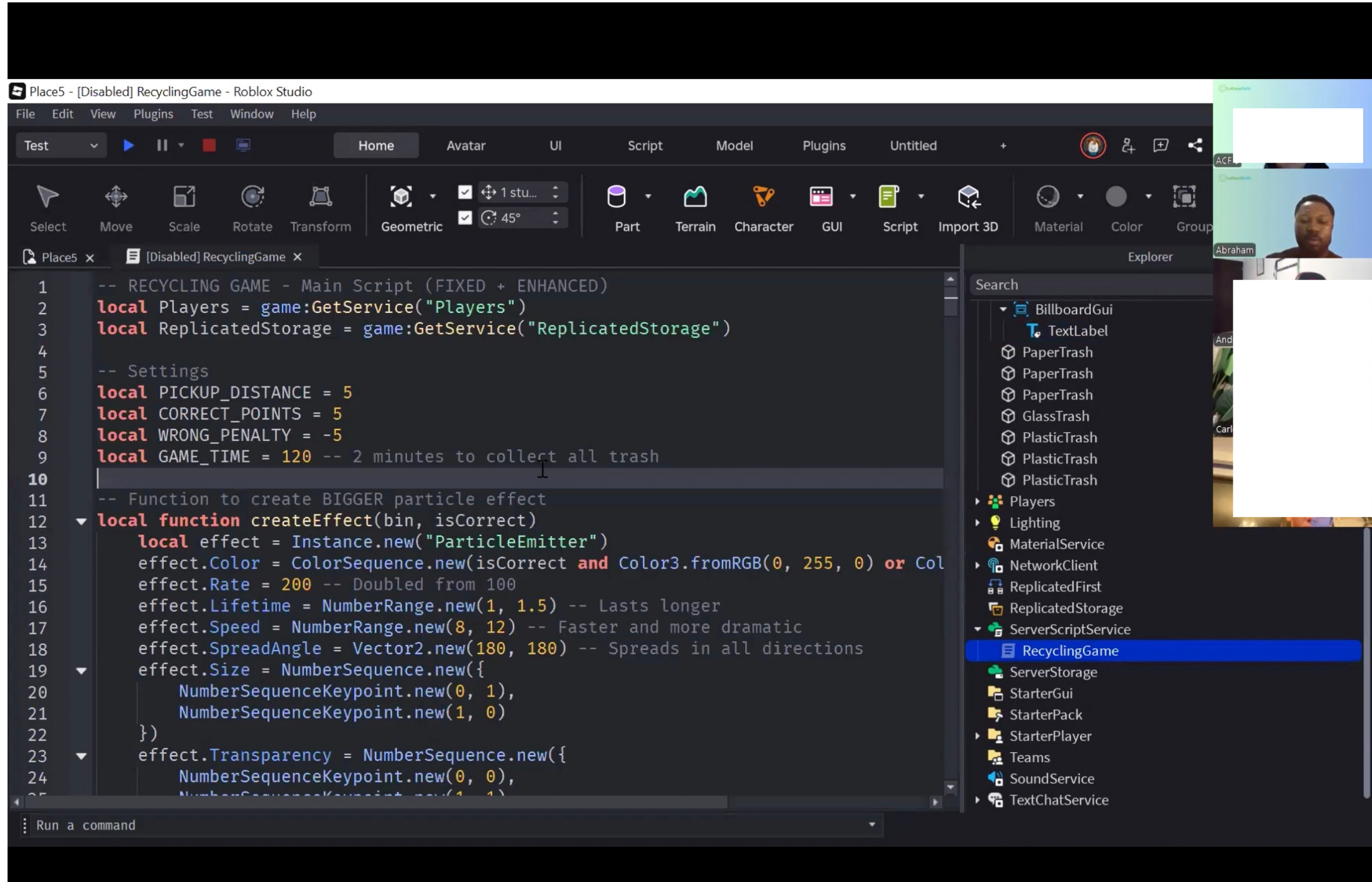Expand the Lighting service node
The width and height of the screenshot is (1372, 882).
[977, 523]
